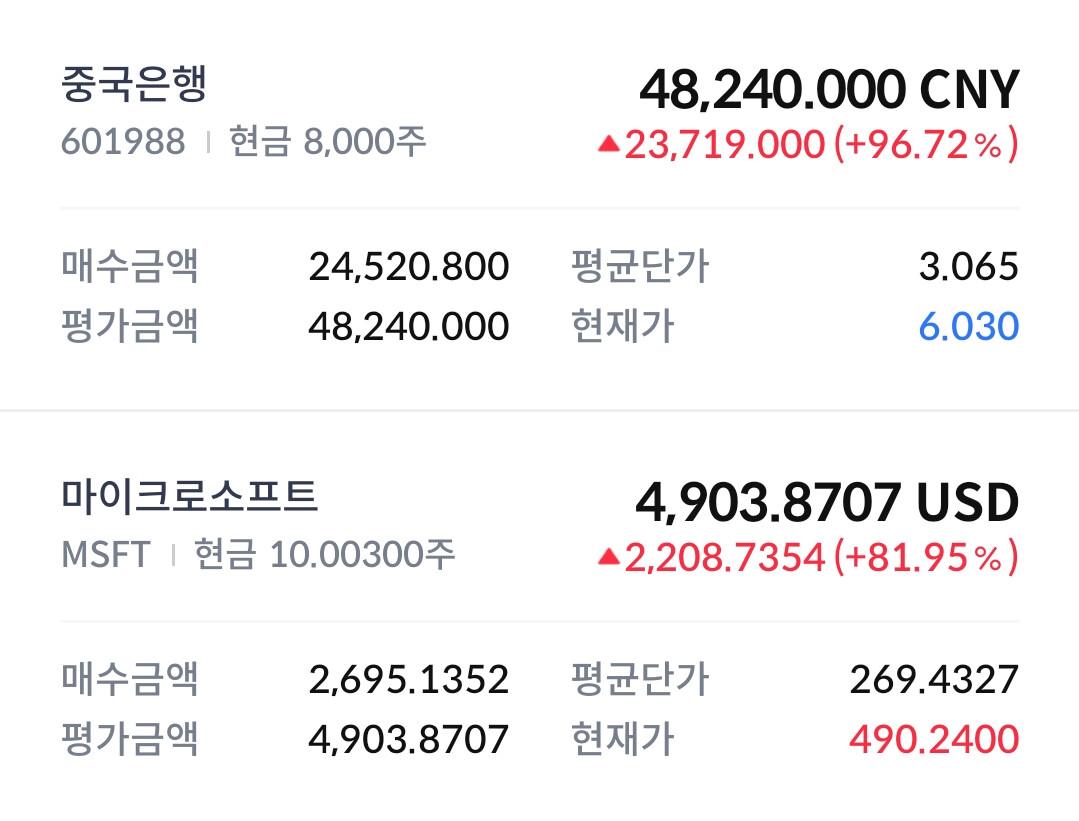Select the +96.72% return figure
This screenshot has width=1079, height=821.
click(x=926, y=145)
